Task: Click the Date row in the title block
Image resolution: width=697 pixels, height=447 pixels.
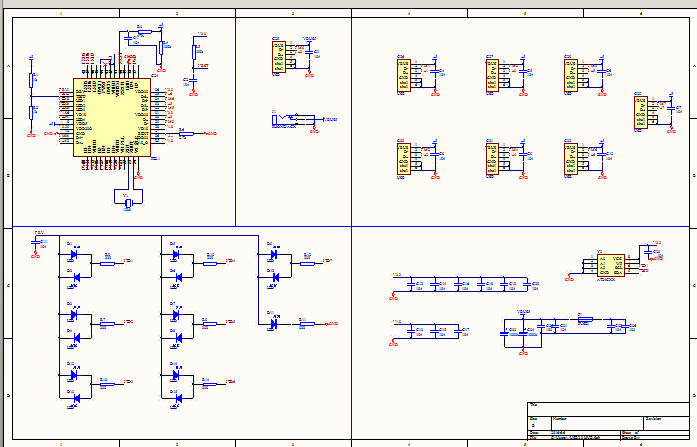Action: 573,432
